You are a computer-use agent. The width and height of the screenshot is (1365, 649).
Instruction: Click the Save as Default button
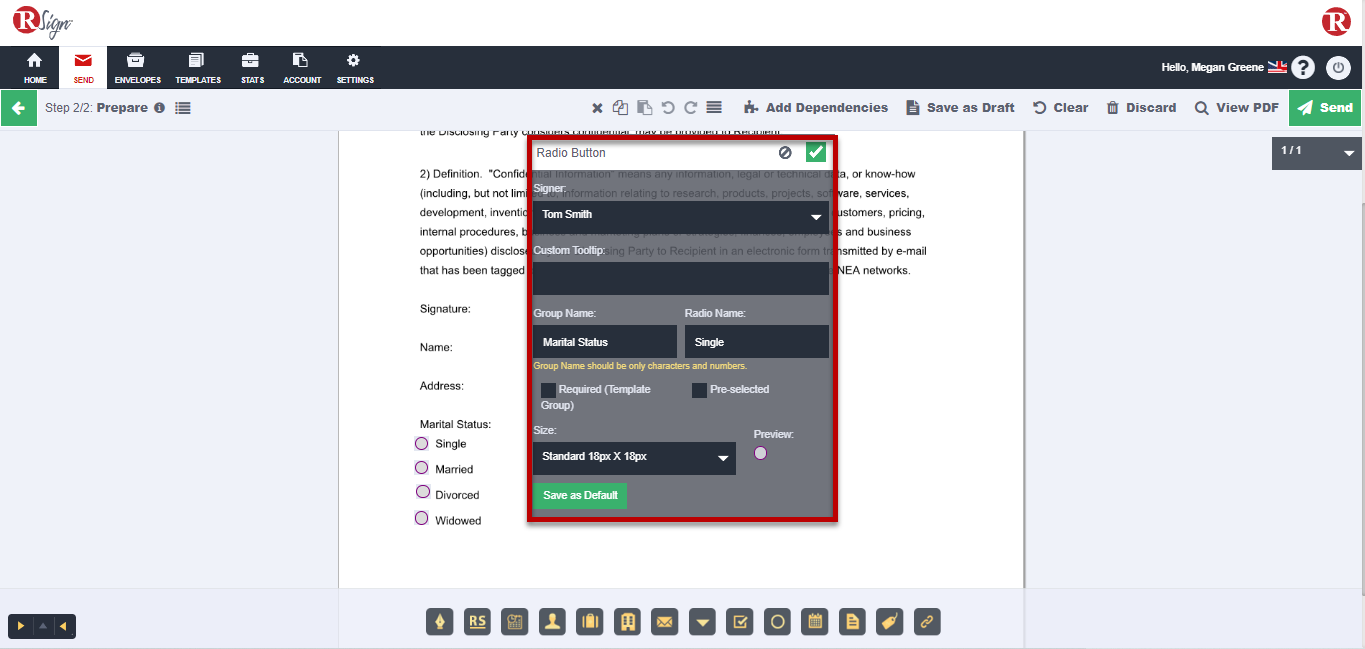pyautogui.click(x=580, y=496)
